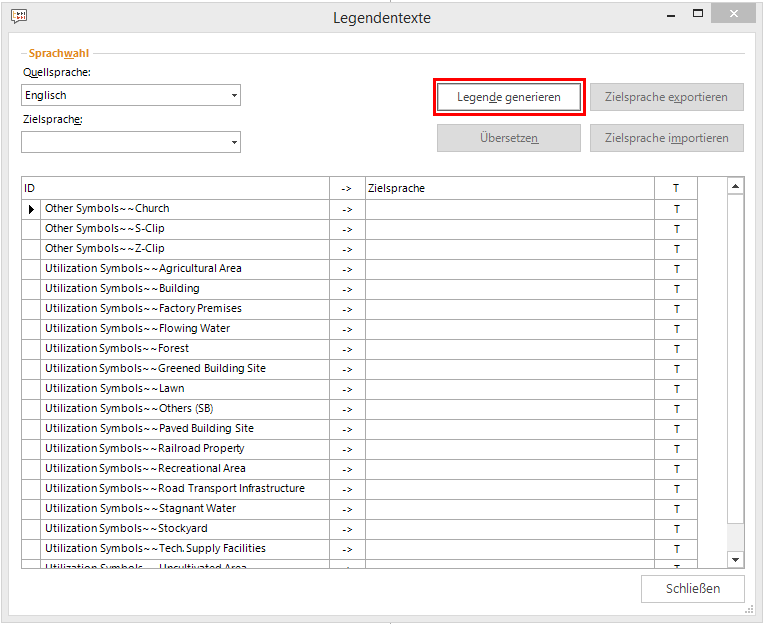
Task: Click T button in Stockyard row
Action: [676, 529]
